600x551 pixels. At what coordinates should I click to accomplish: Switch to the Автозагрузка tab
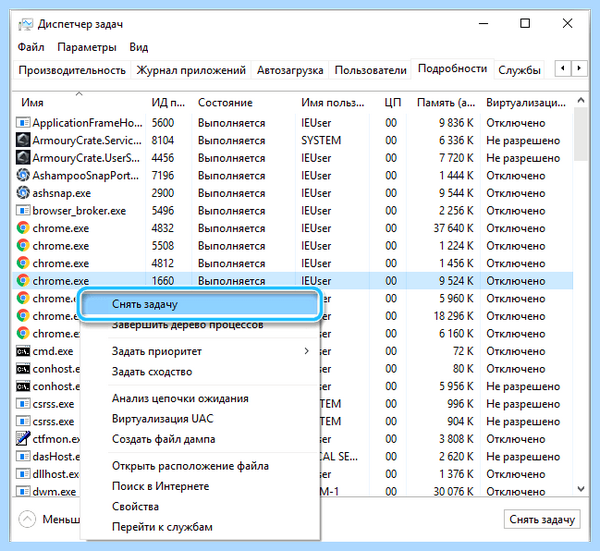(x=290, y=70)
